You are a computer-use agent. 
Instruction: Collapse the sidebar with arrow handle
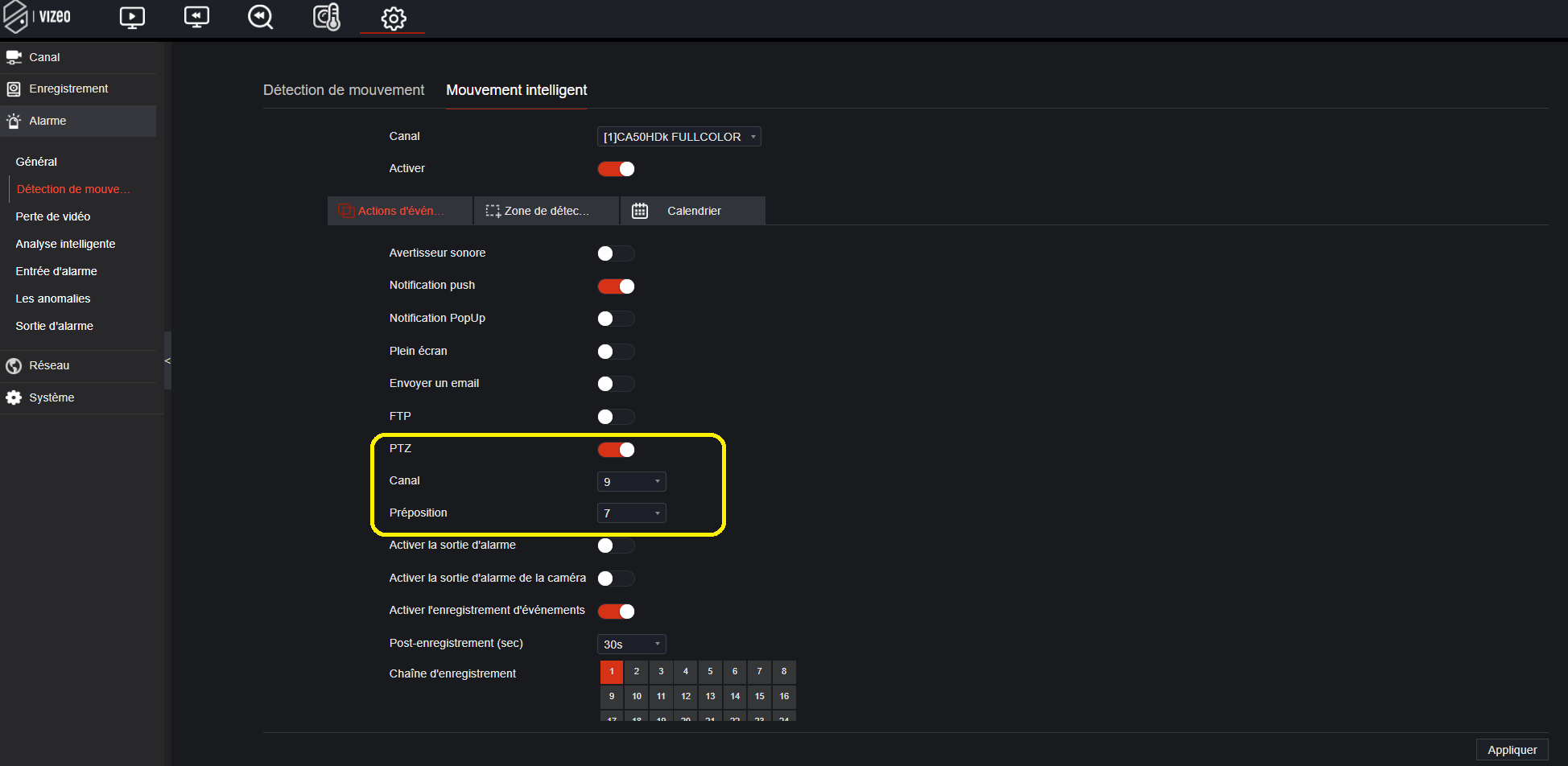tap(167, 360)
